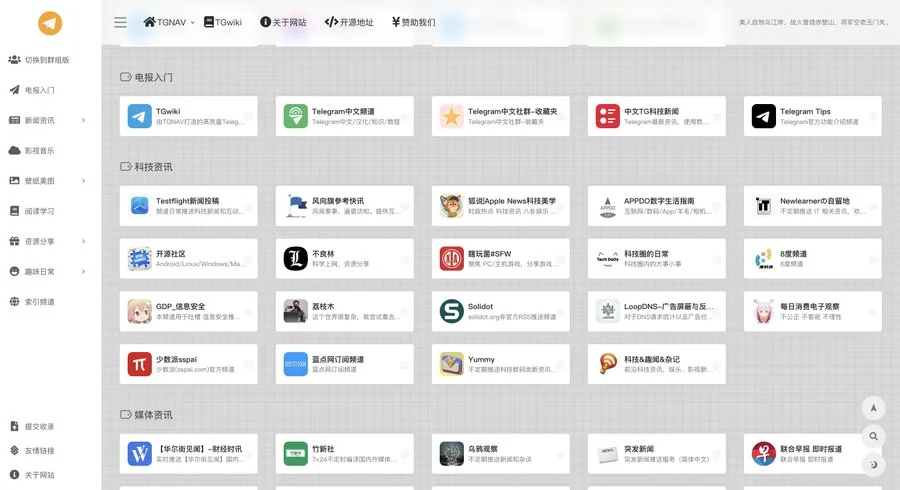The height and width of the screenshot is (490, 900).
Task: Click the orange Telegram logo in sidebar
Action: point(50,23)
